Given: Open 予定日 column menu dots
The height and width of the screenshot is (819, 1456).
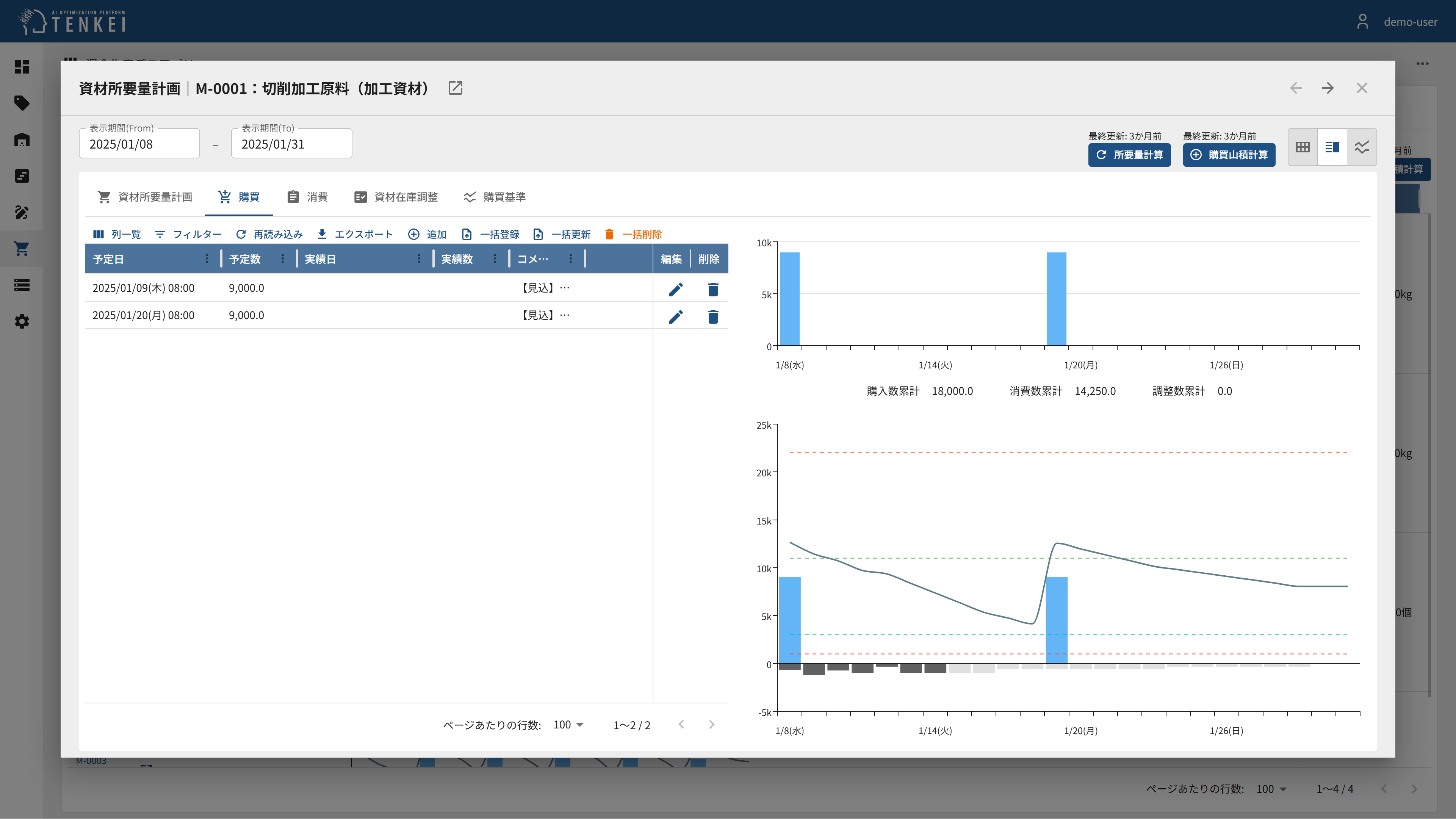Looking at the screenshot, I should point(206,259).
